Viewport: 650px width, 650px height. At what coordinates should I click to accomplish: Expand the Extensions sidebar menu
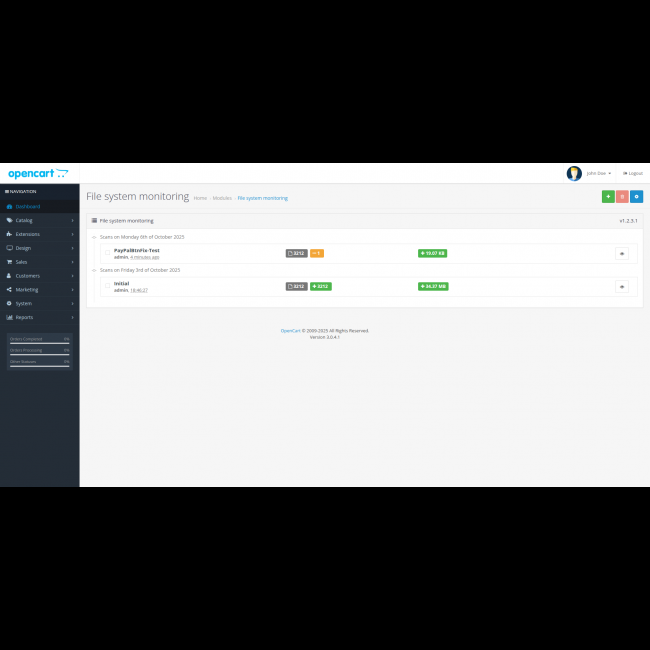coord(39,234)
